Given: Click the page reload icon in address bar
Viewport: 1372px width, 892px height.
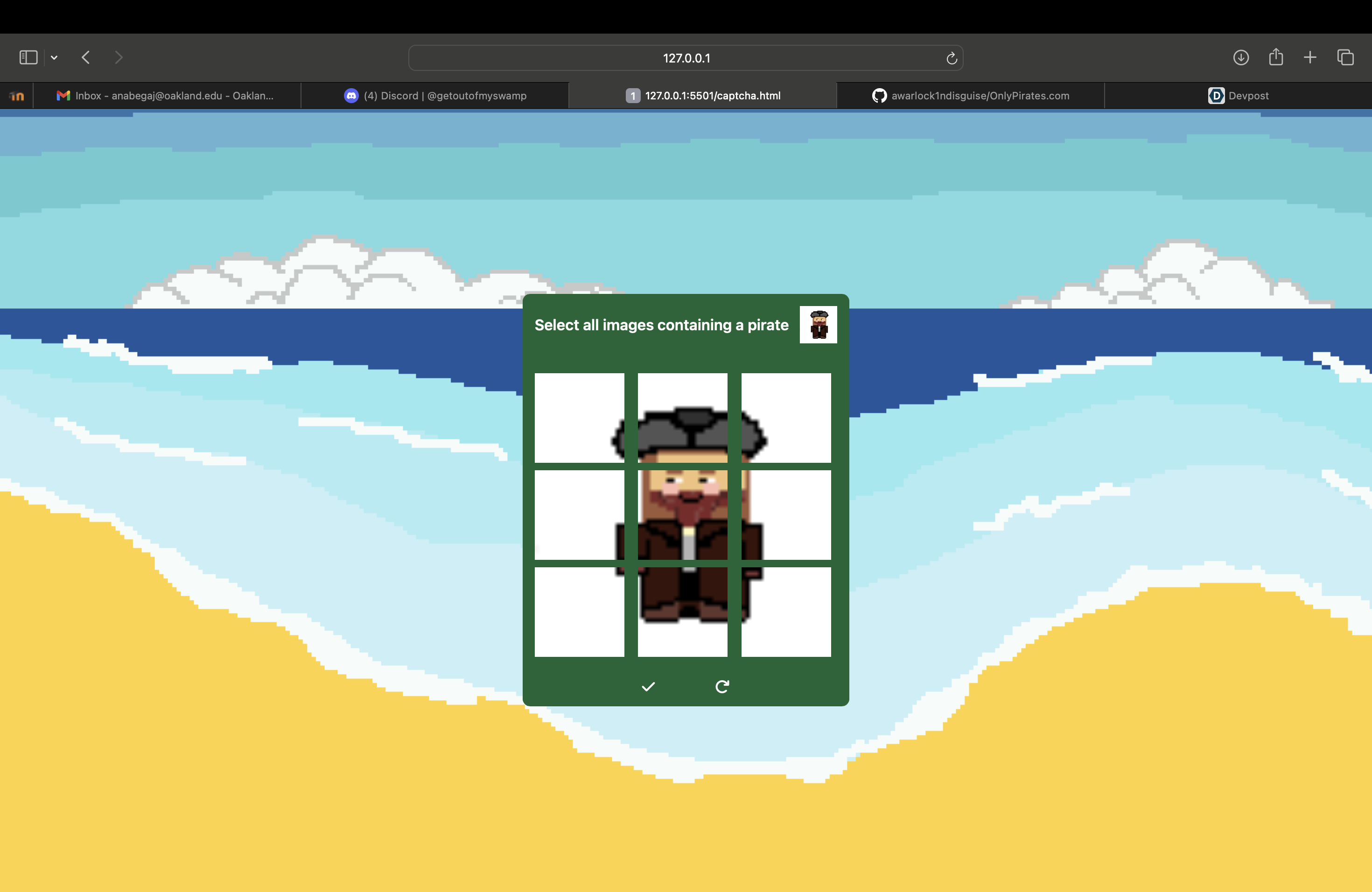Looking at the screenshot, I should coord(951,58).
